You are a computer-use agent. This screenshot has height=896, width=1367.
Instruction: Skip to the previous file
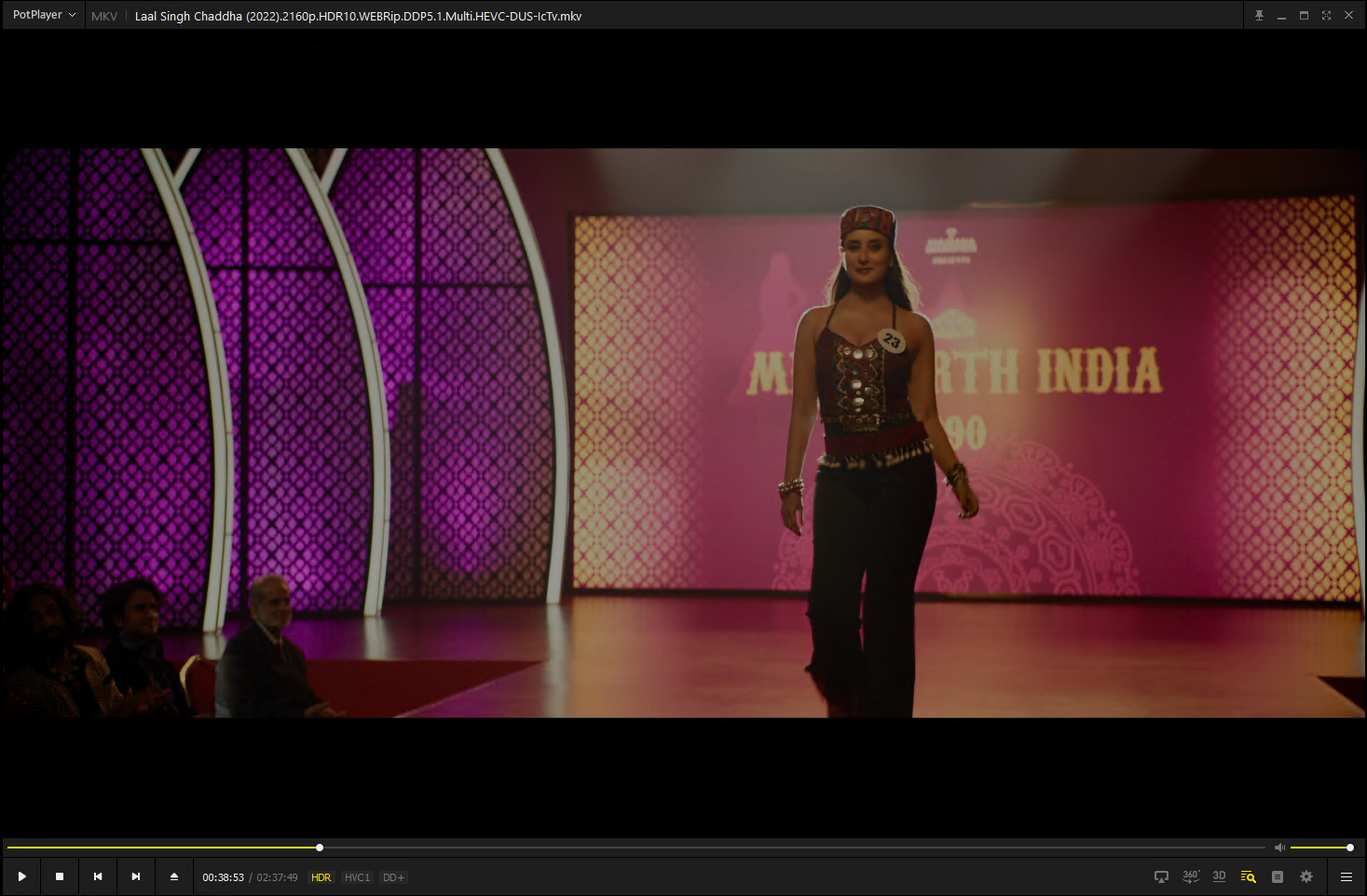click(98, 876)
